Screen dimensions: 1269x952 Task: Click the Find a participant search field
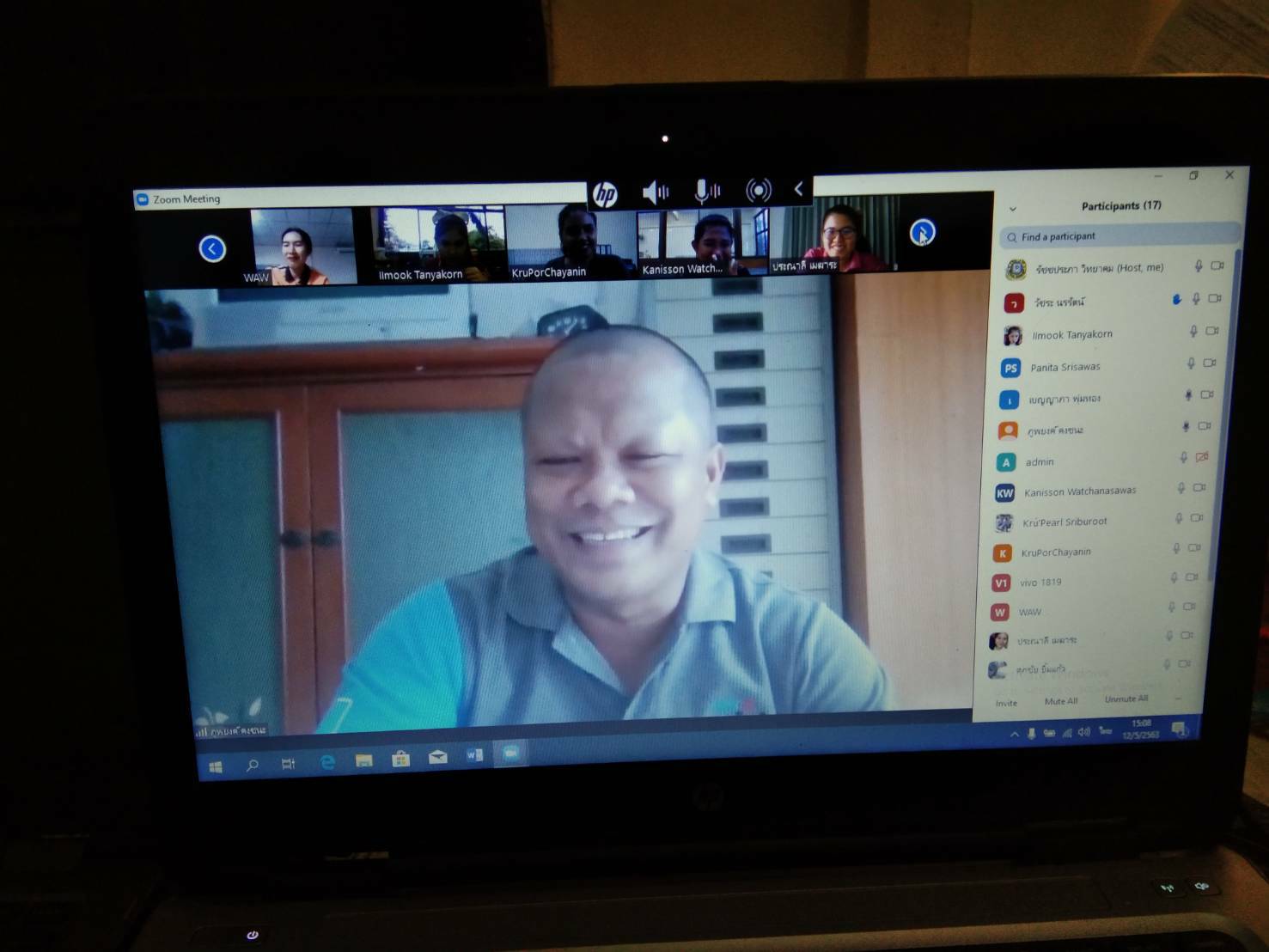tap(1117, 236)
